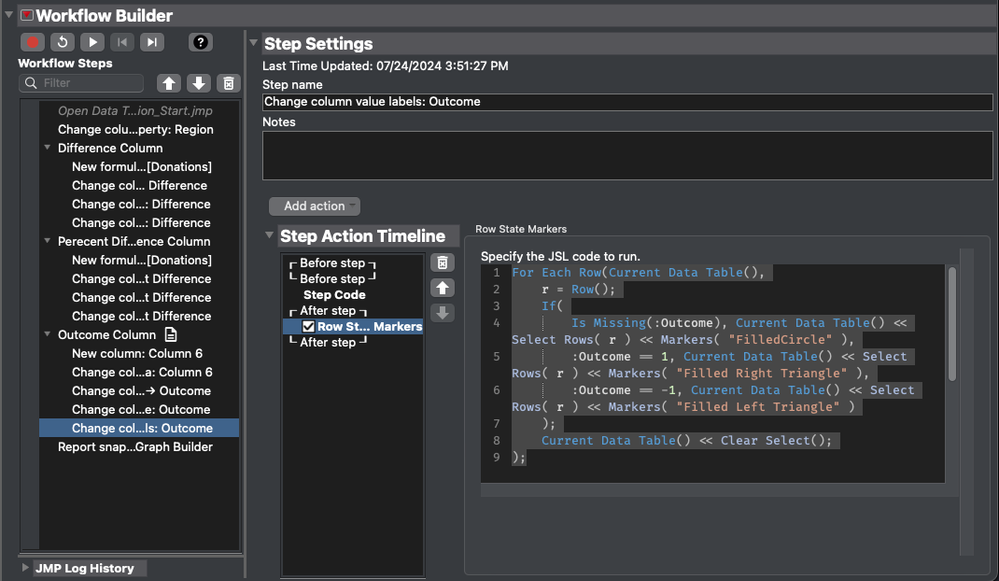The image size is (999, 581).
Task: Click the step back playback button
Action: 122,42
